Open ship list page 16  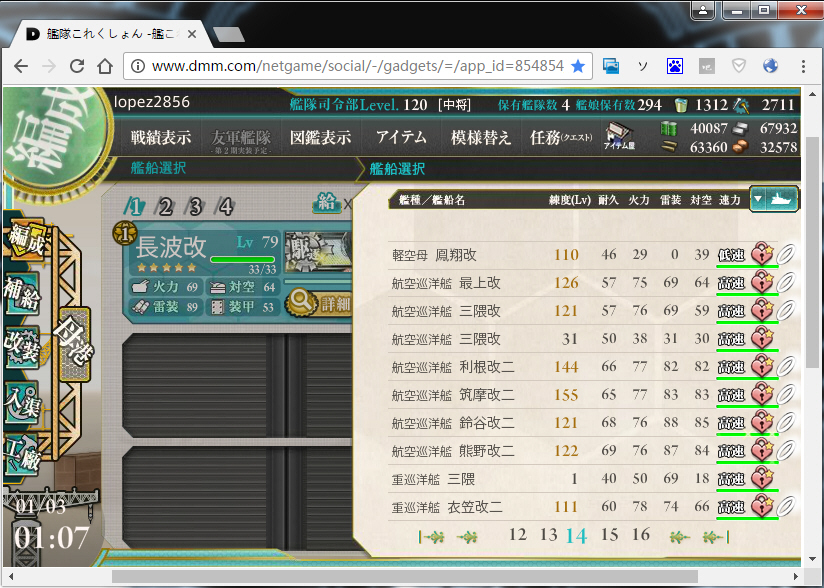(x=640, y=535)
